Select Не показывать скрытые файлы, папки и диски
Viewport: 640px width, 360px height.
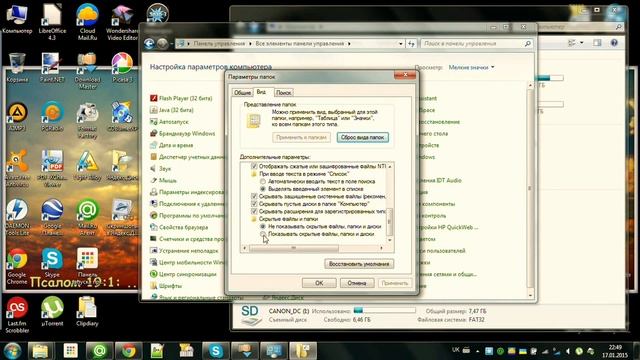click(x=263, y=226)
